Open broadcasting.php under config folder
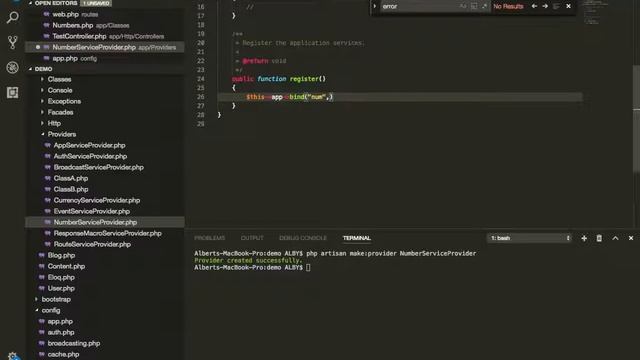Screen dimensions: 640x360 pos(73,344)
